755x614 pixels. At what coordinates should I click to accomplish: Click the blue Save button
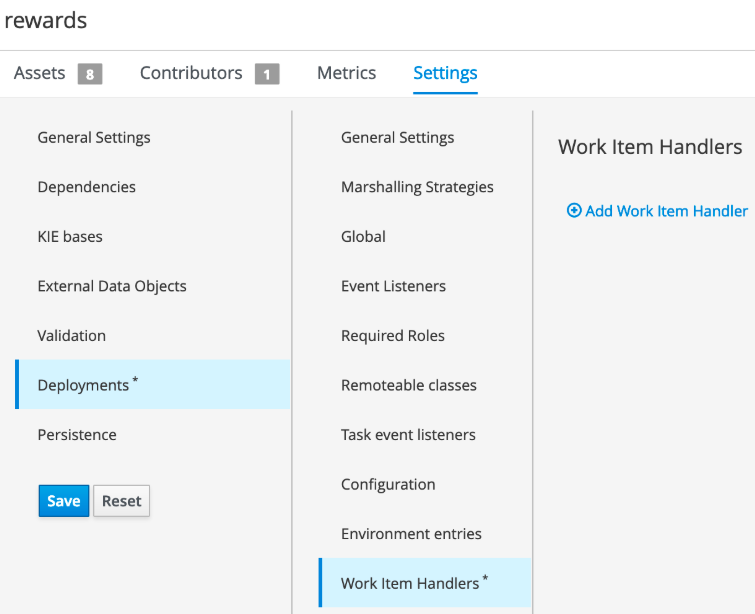click(64, 501)
